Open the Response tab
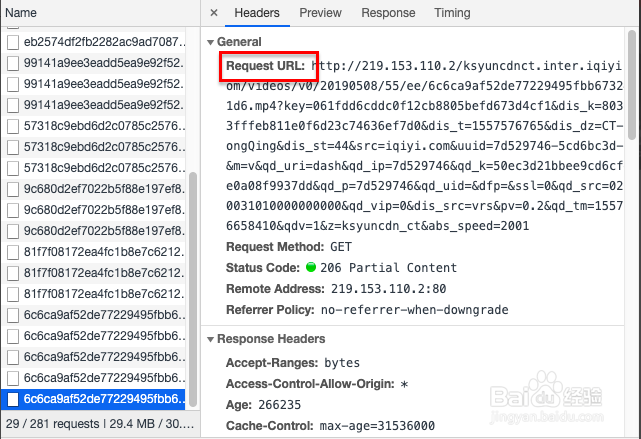Screen dimensions: 641x439 388,13
